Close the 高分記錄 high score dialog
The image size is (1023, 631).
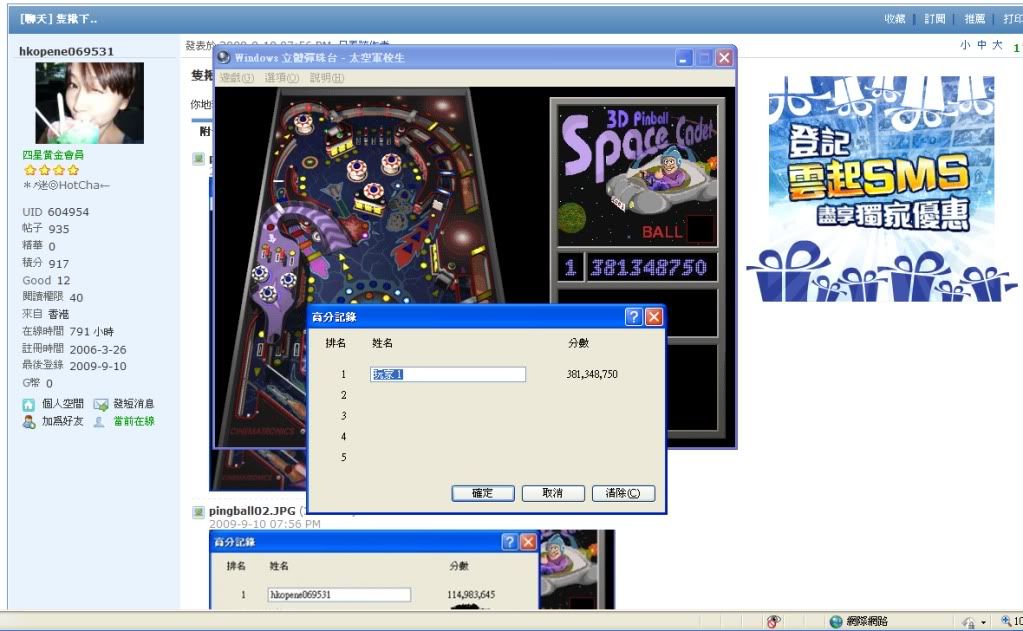654,317
